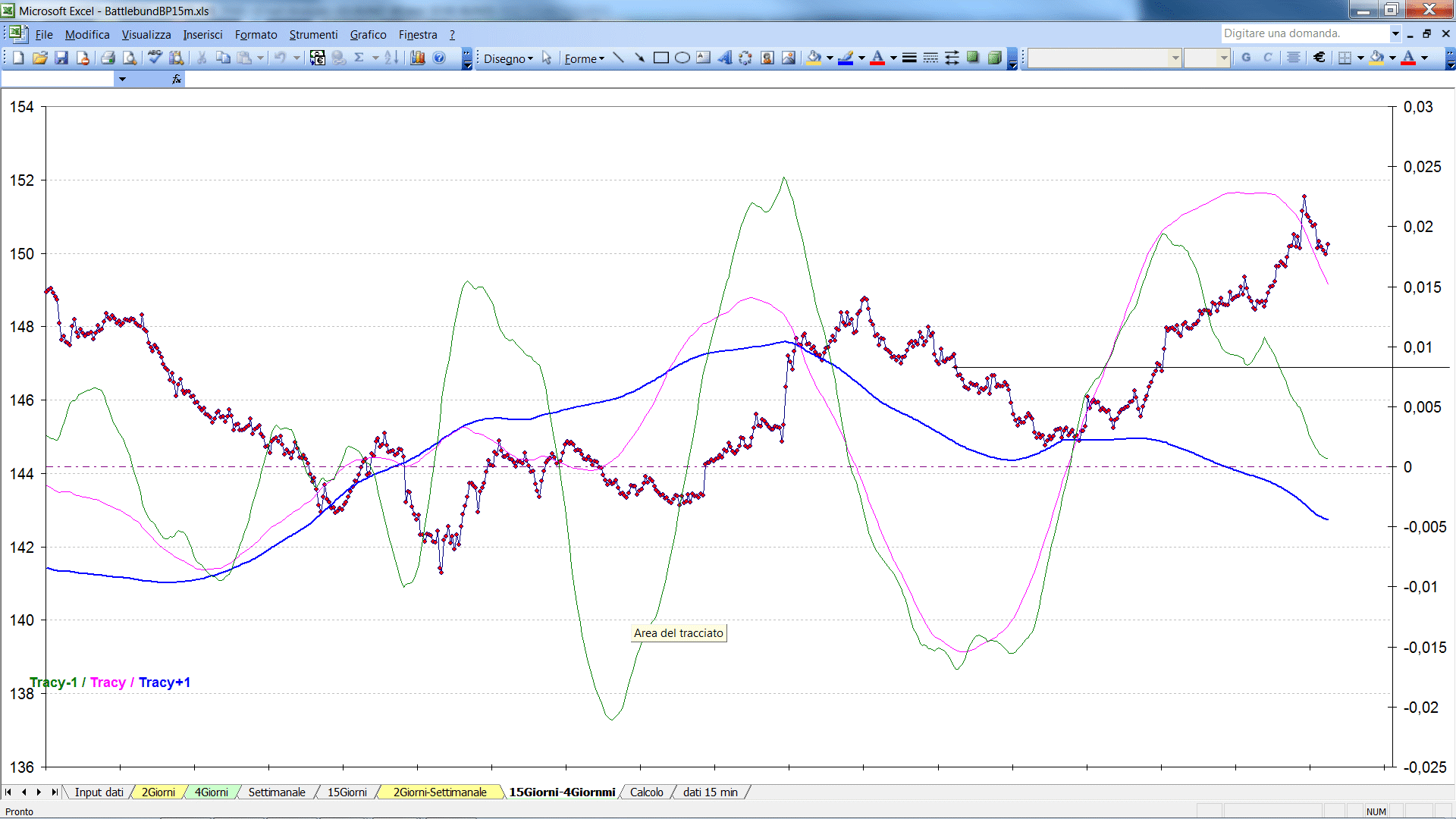Sort ascending with A-Z icon
This screenshot has width=1456, height=819.
[x=391, y=58]
